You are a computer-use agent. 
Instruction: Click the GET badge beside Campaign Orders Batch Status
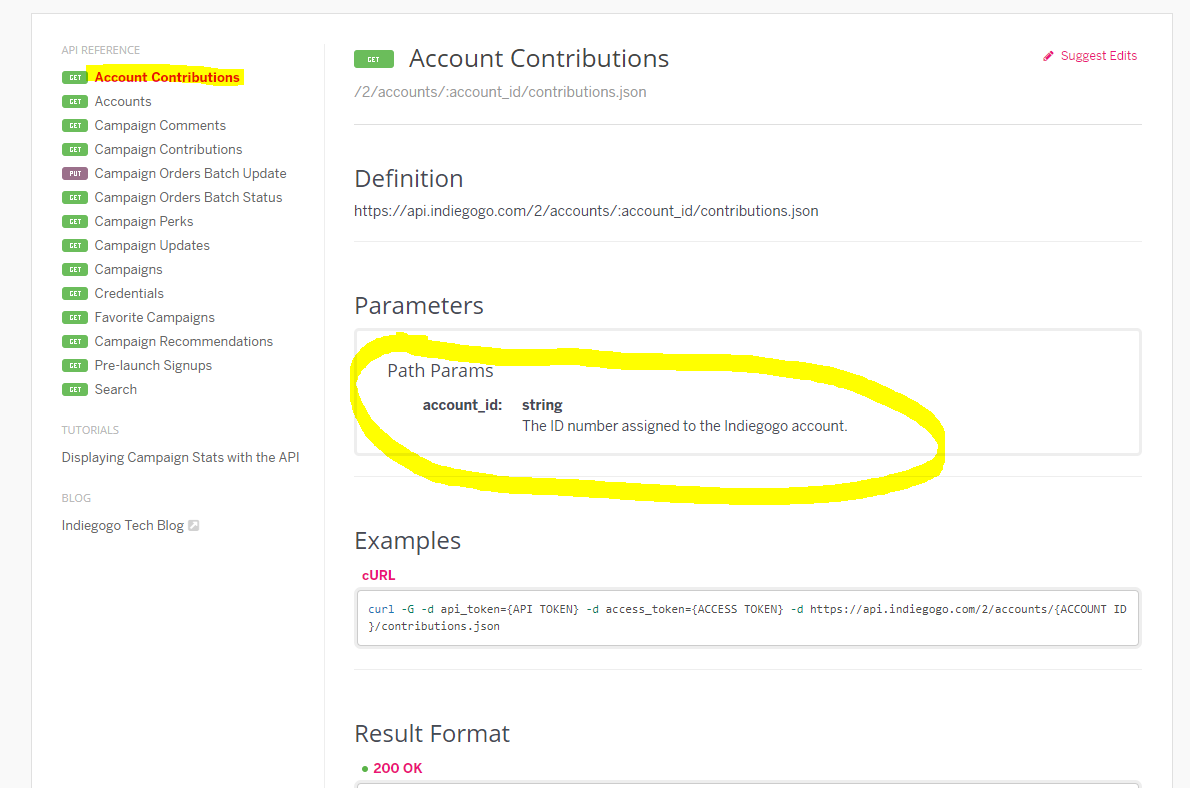pyautogui.click(x=75, y=197)
